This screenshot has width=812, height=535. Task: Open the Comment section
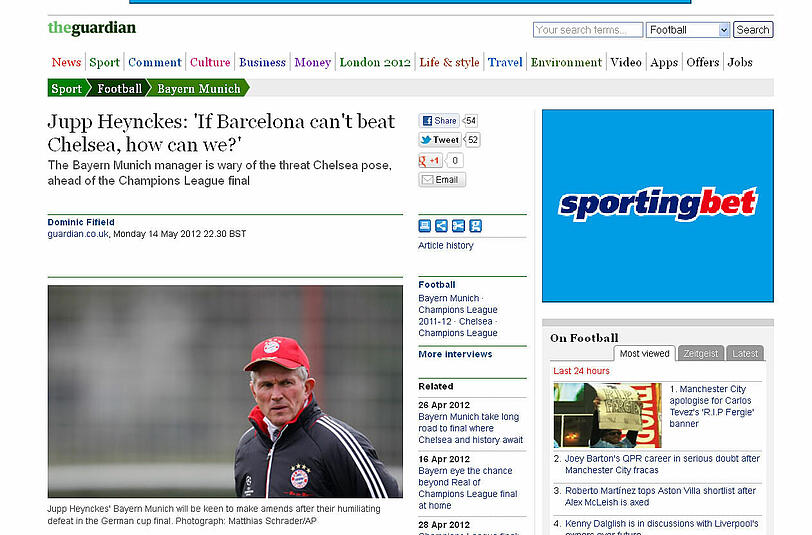[x=155, y=62]
